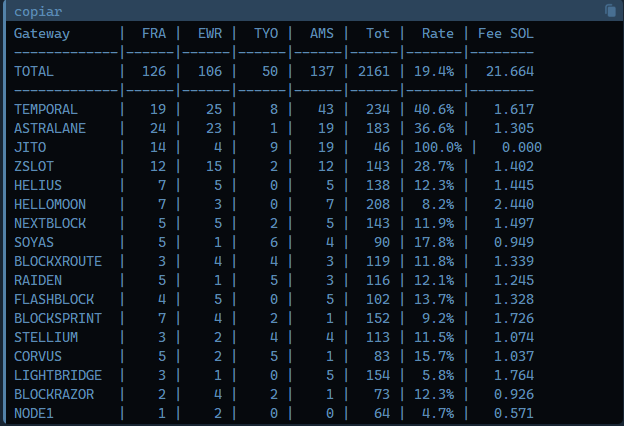Click the total fee 21.664
This screenshot has width=624, height=426.
[x=510, y=72]
